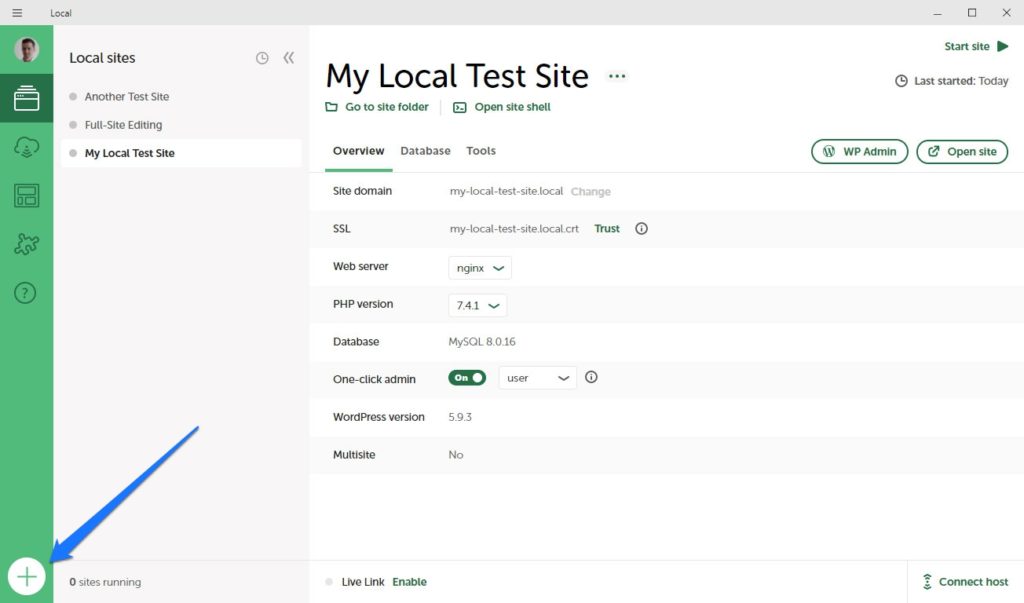This screenshot has width=1024, height=603.
Task: Turn off One-click admin toggle
Action: click(x=467, y=378)
